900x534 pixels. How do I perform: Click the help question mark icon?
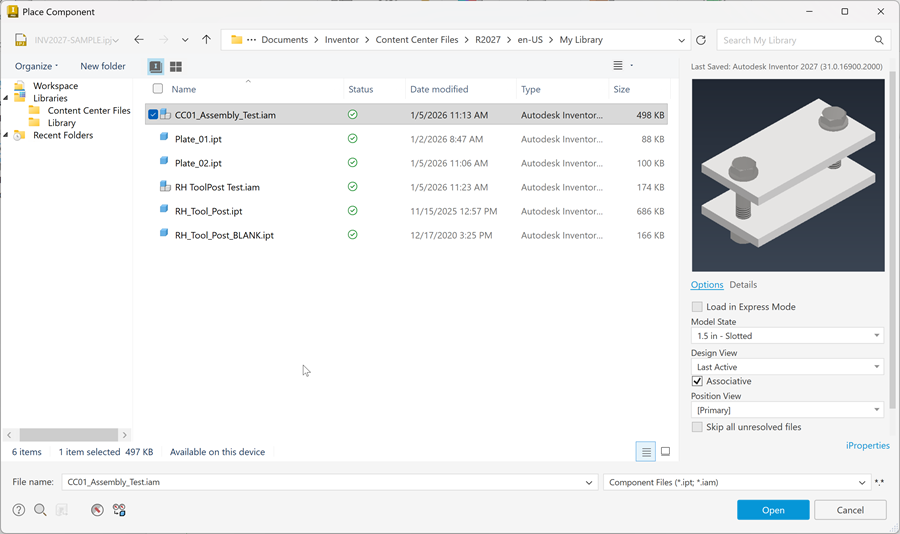[x=19, y=510]
